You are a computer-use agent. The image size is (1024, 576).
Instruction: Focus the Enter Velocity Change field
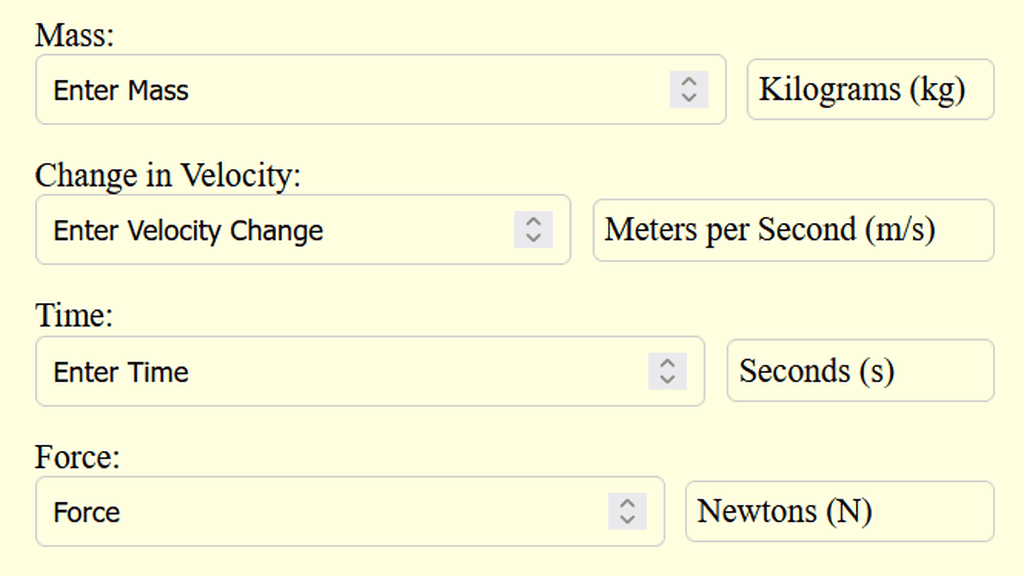tap(280, 230)
